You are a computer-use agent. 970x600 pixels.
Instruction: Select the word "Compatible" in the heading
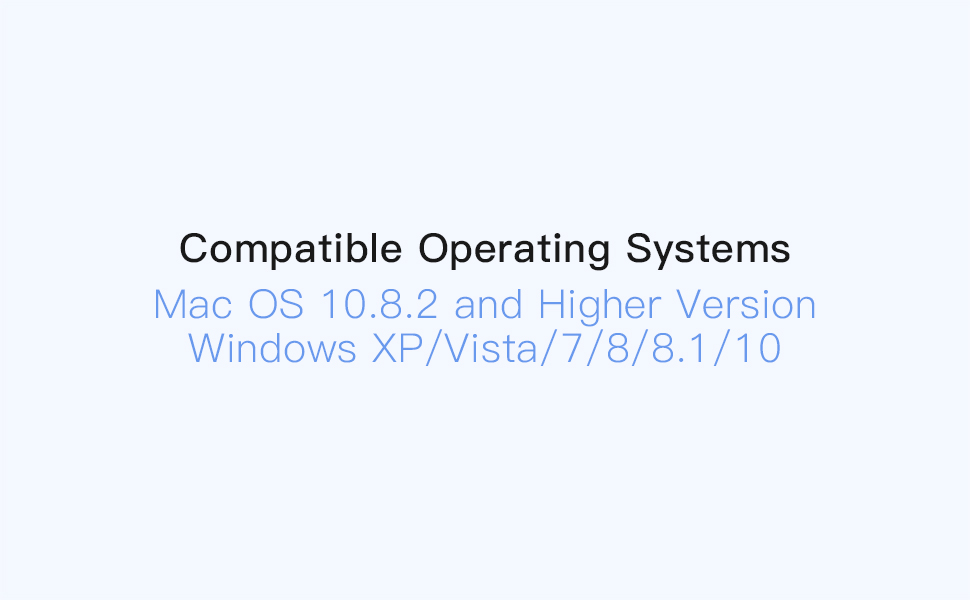pos(291,249)
